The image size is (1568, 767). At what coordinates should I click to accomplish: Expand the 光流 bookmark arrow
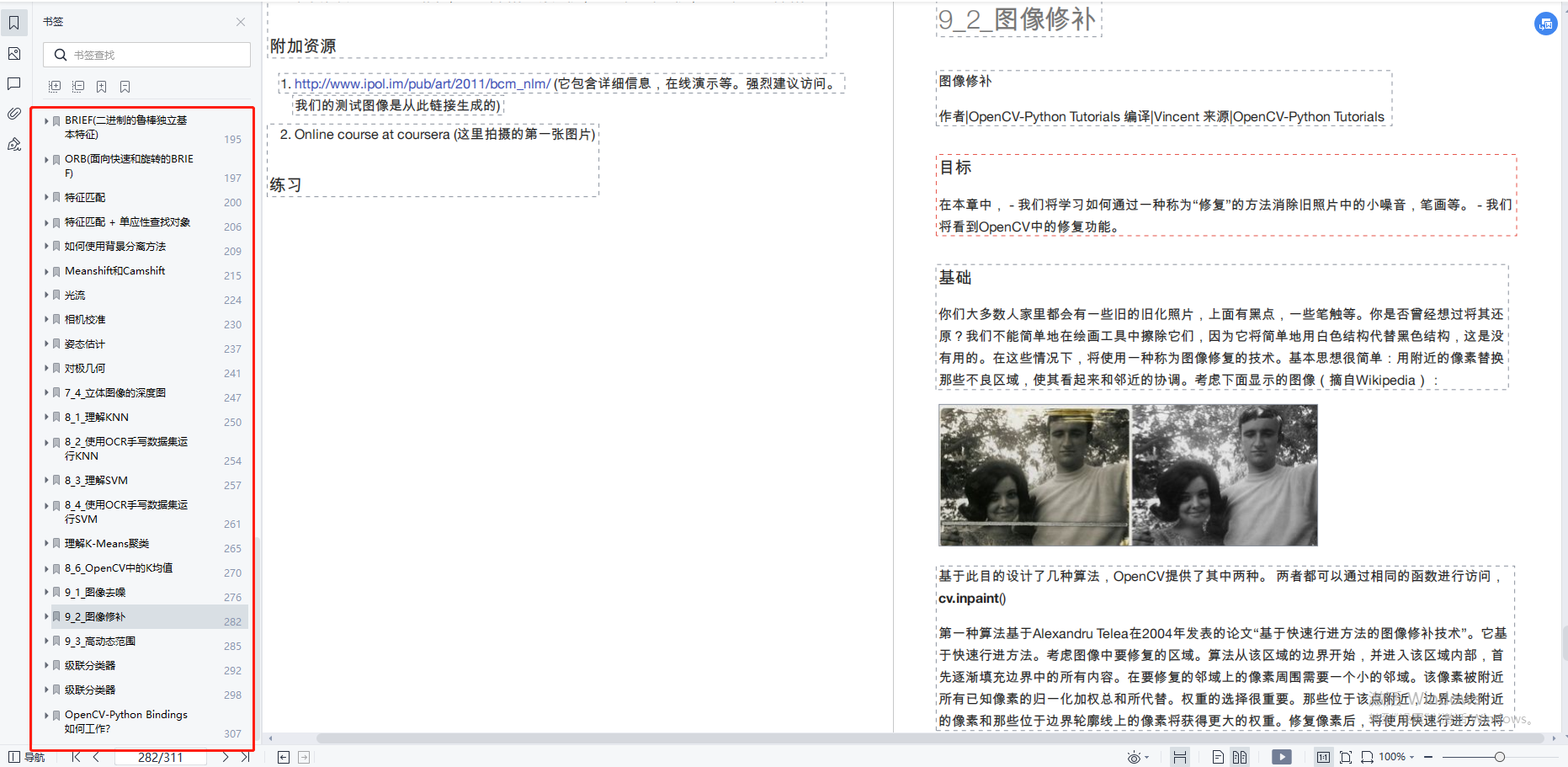point(46,295)
